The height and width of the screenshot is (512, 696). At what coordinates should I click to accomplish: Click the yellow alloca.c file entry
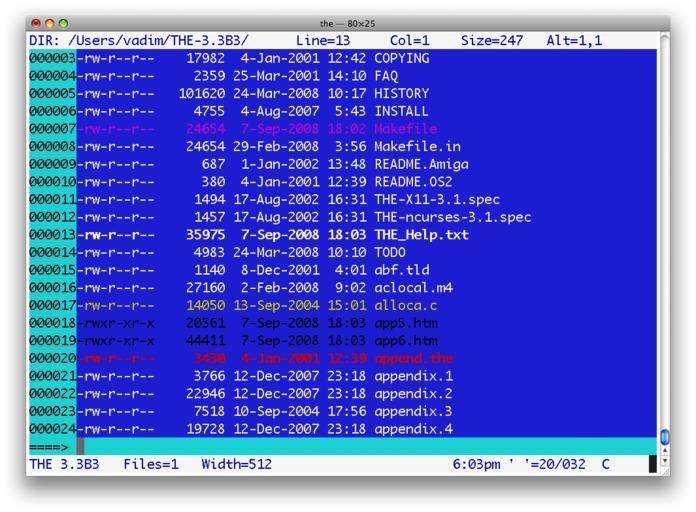point(406,305)
